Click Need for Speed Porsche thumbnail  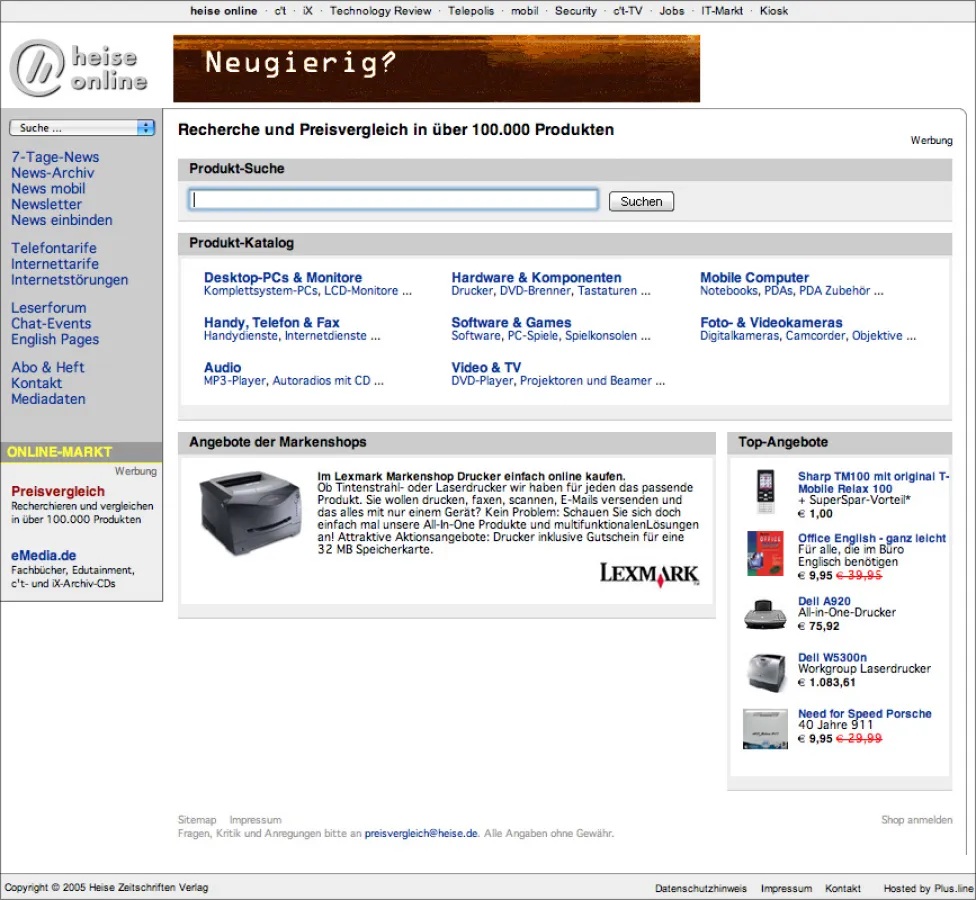pyautogui.click(x=766, y=729)
